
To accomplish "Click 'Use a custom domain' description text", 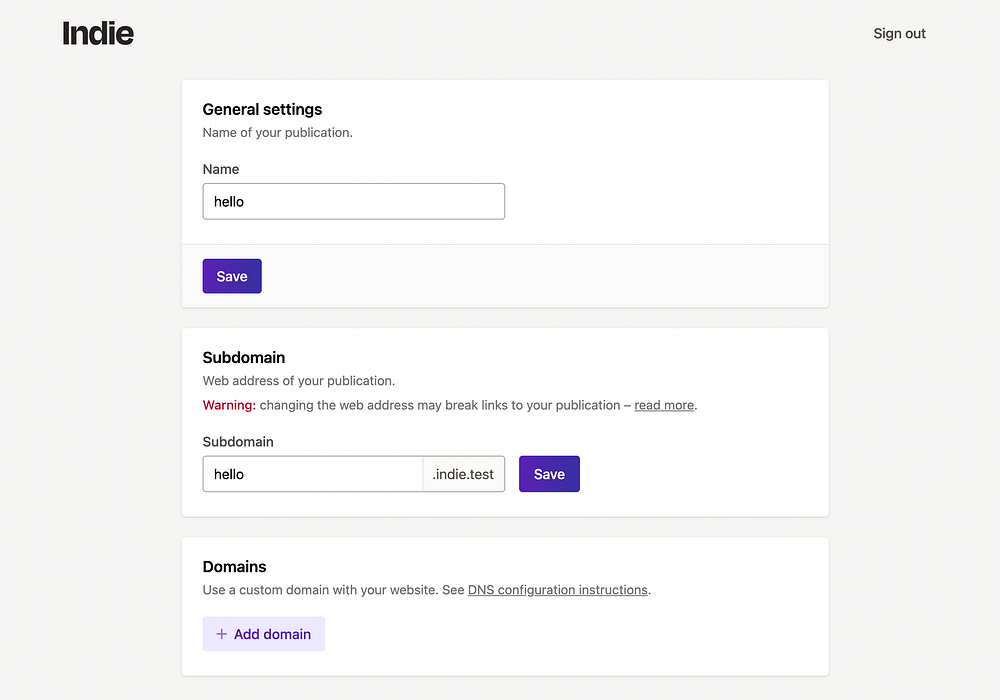I will [x=320, y=590].
